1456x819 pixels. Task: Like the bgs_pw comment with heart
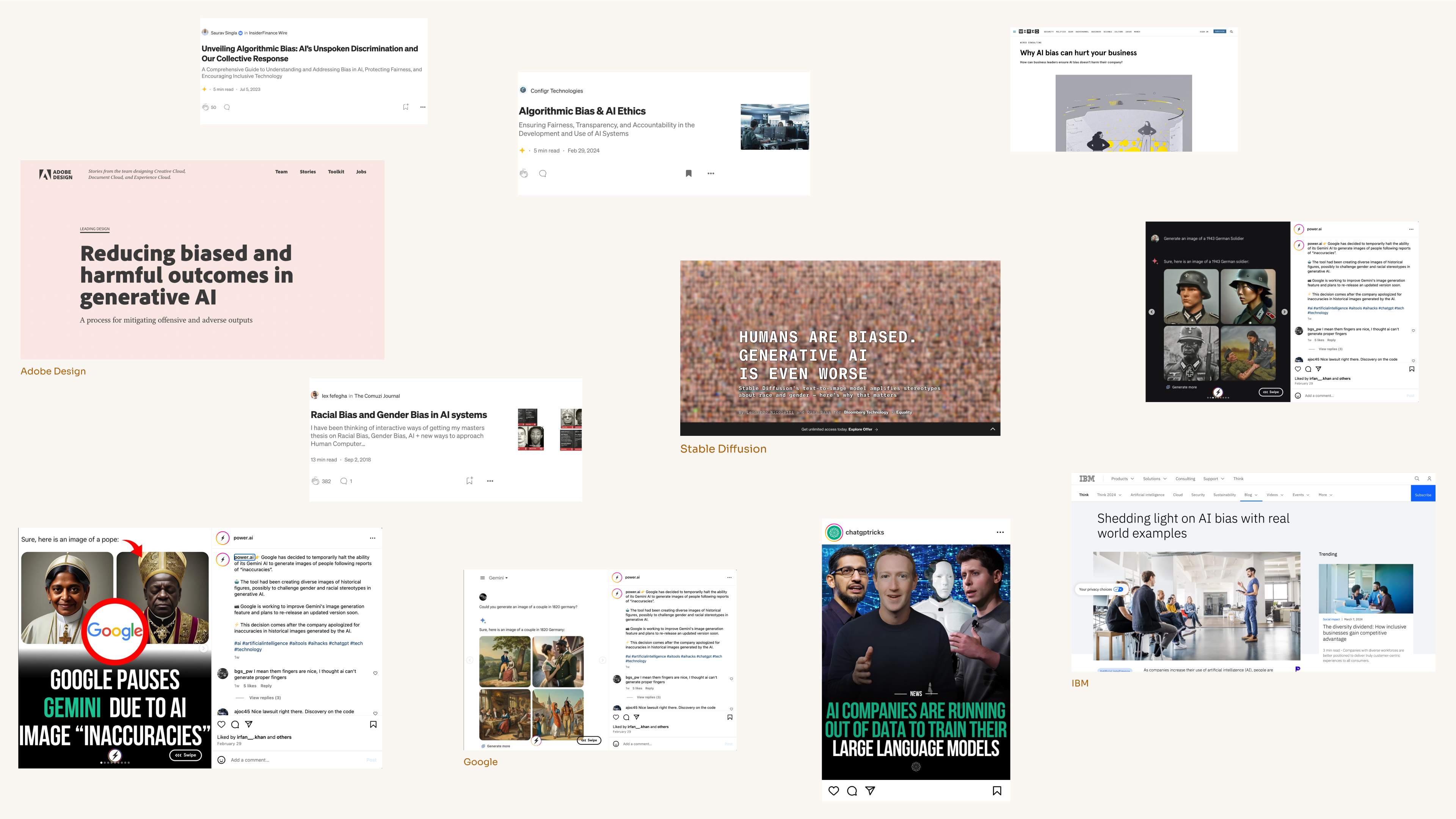click(x=375, y=673)
